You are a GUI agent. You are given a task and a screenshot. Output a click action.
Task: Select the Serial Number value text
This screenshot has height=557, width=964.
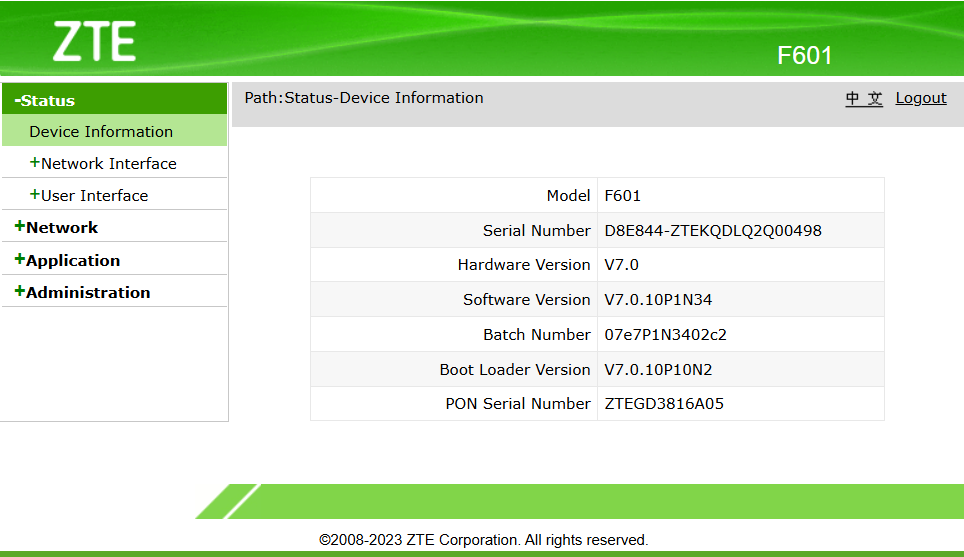(713, 231)
